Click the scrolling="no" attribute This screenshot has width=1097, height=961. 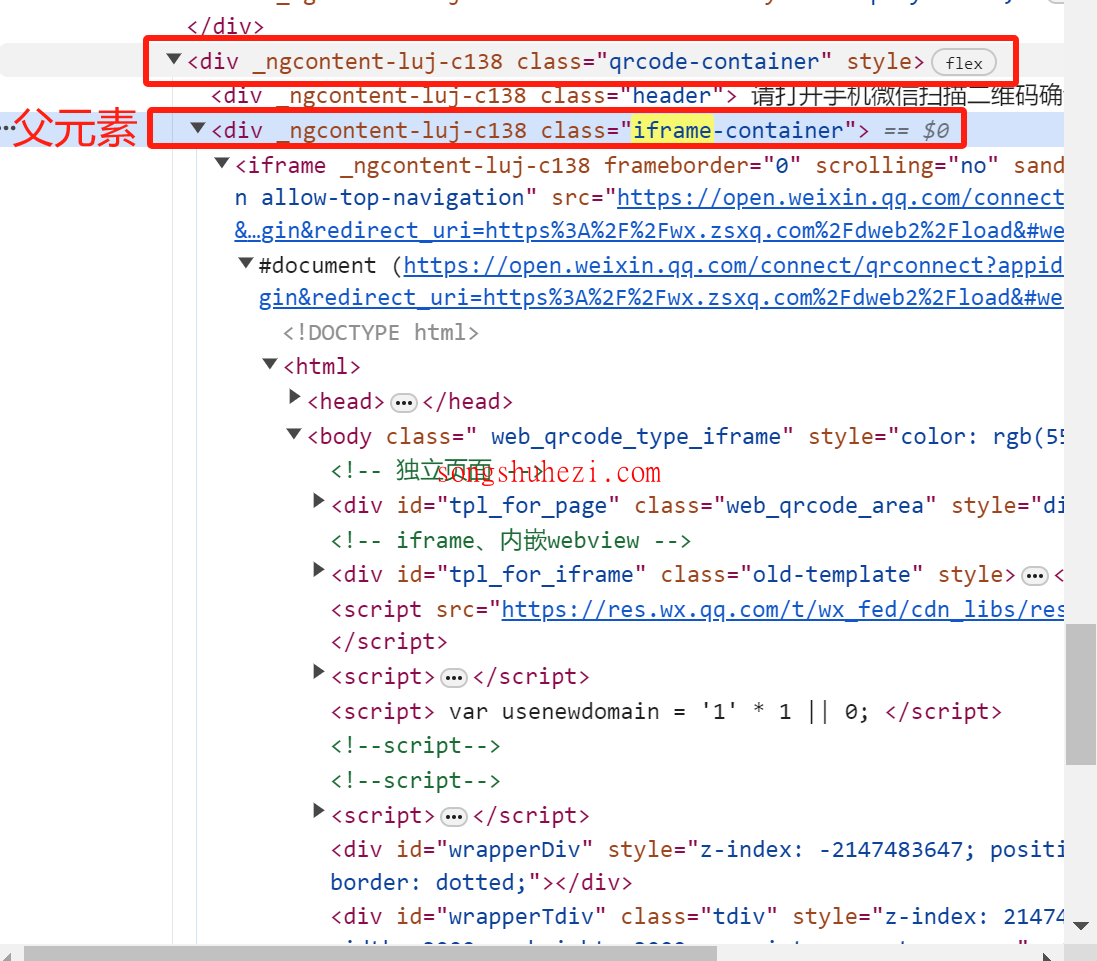pos(907,166)
